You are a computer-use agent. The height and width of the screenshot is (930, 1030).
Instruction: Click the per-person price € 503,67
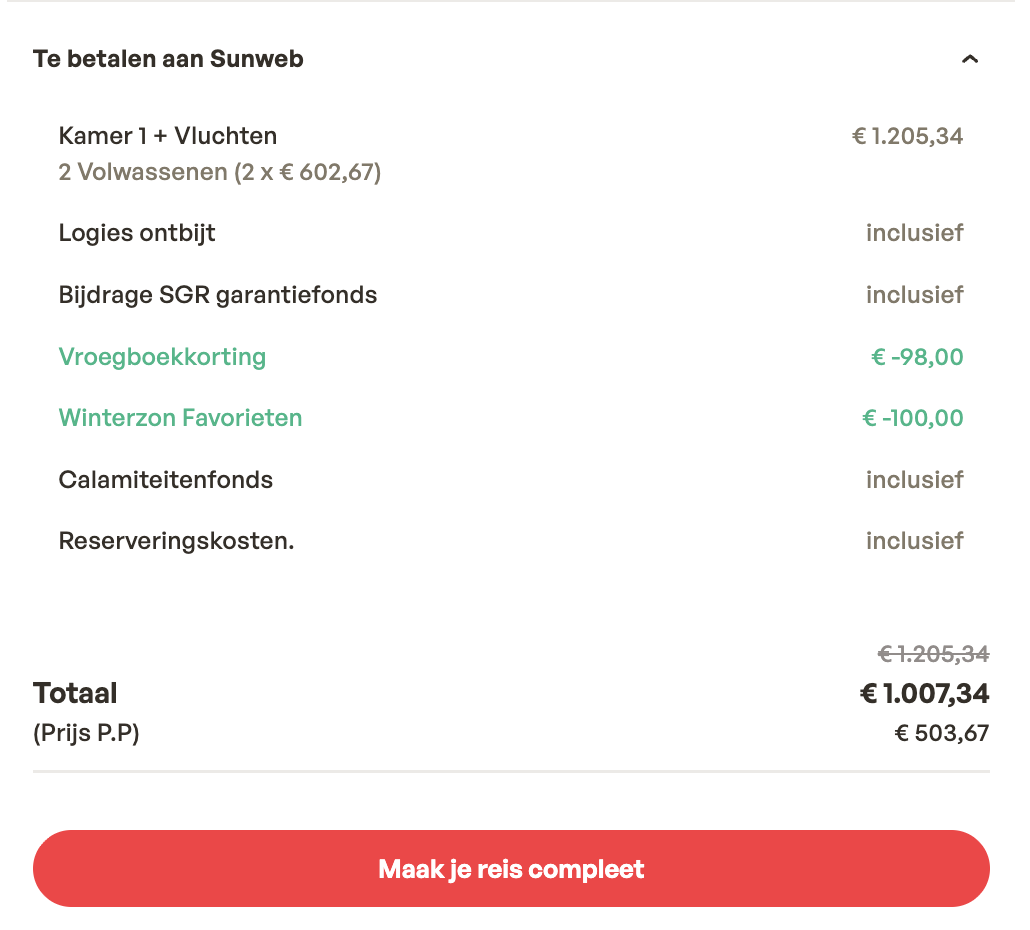coord(941,733)
